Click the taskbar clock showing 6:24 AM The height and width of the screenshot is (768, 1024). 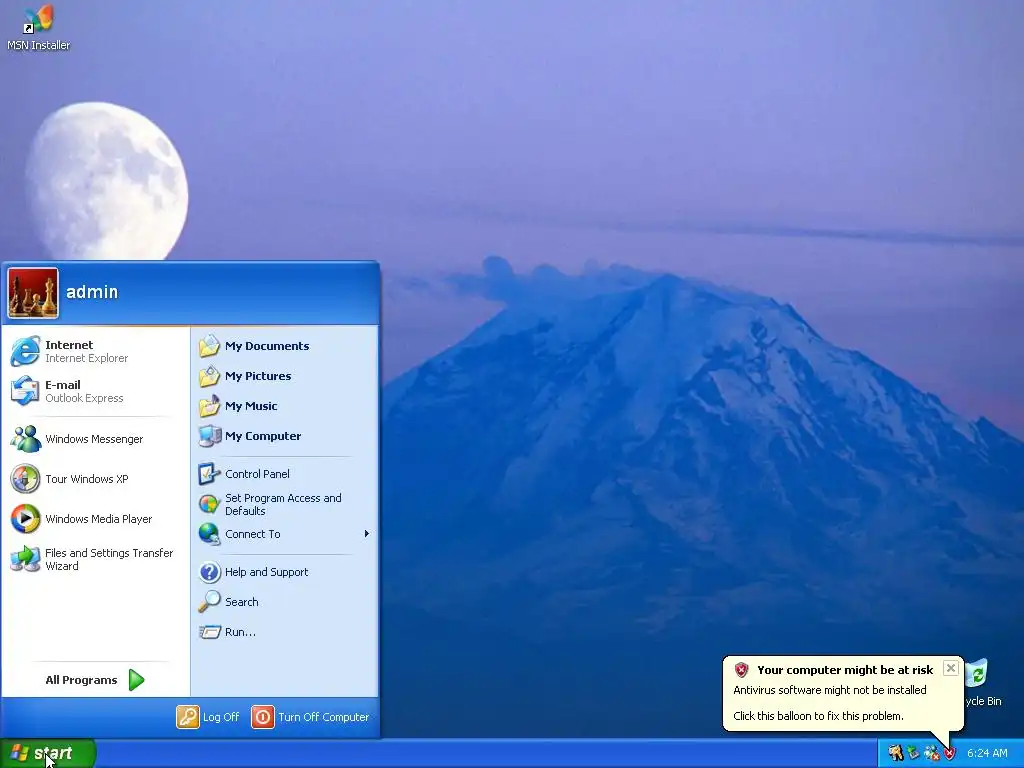pyautogui.click(x=987, y=753)
